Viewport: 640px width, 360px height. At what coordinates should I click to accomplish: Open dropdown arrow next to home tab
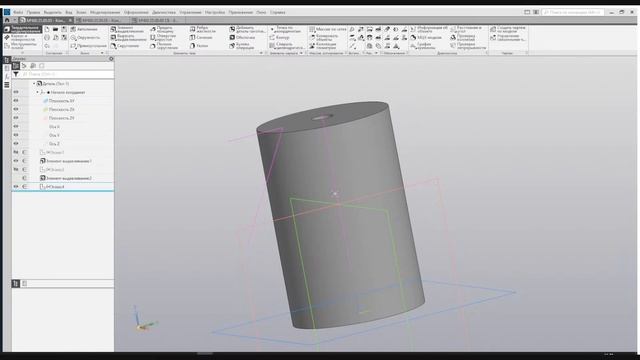tap(15, 20)
